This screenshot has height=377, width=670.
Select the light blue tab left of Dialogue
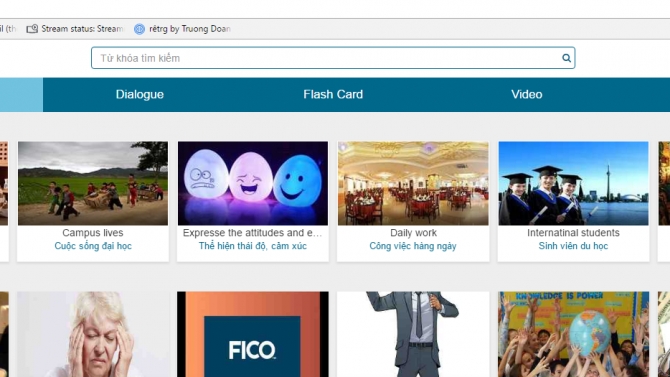[21, 94]
